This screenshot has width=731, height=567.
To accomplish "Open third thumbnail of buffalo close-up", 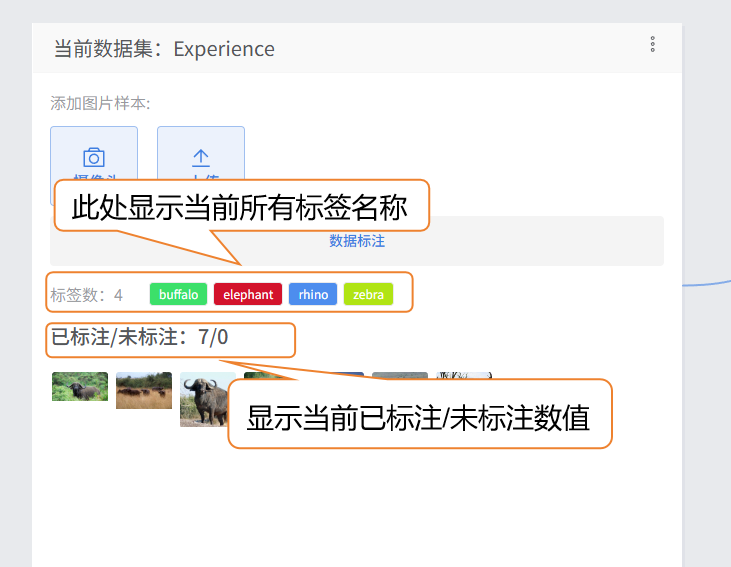I will click(x=206, y=400).
